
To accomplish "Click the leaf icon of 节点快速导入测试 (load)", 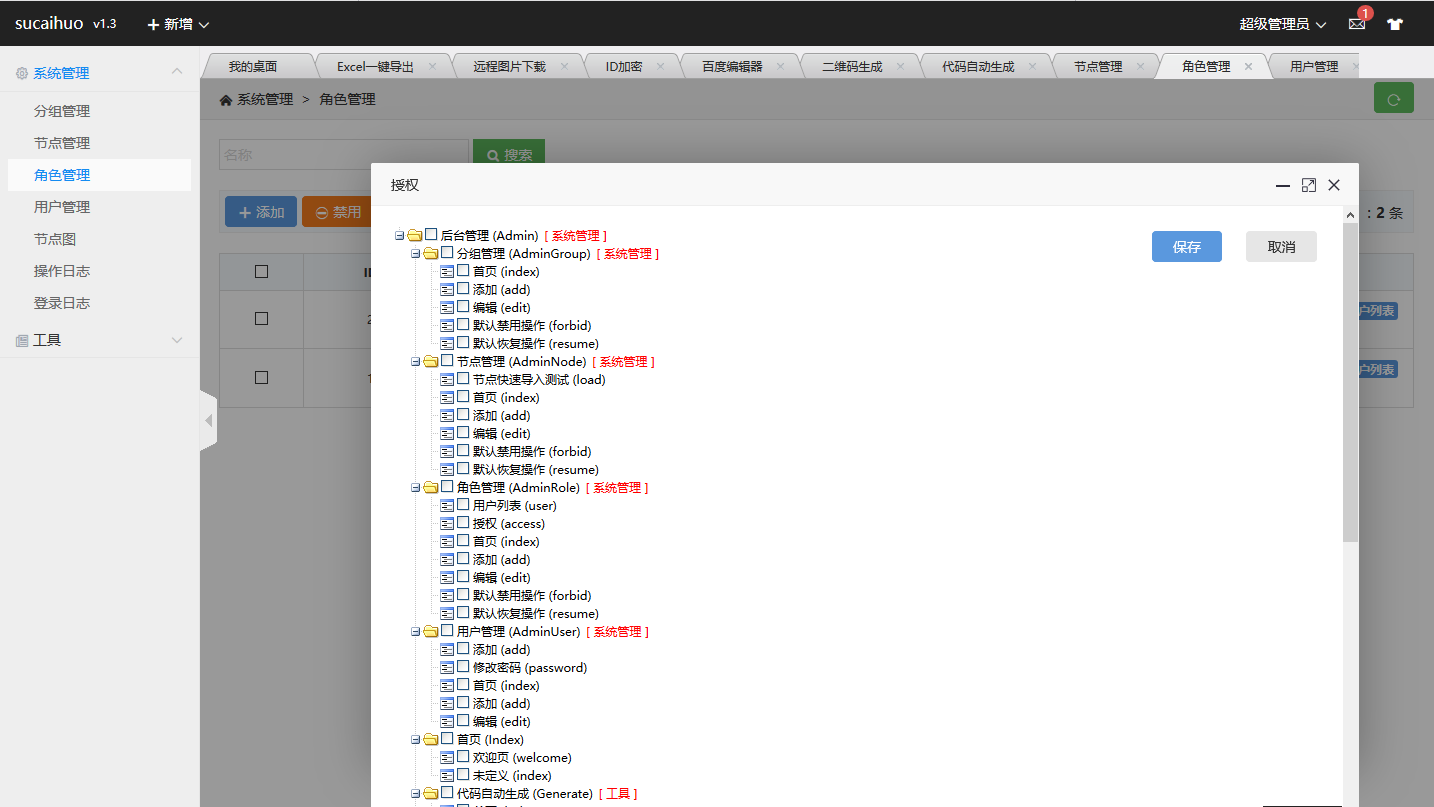I will [447, 379].
